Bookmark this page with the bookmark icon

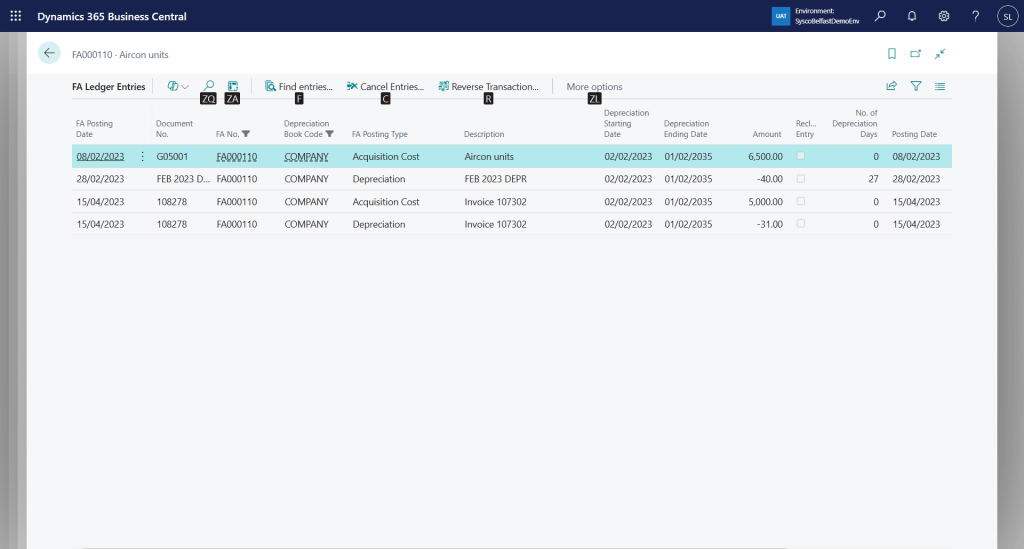892,54
